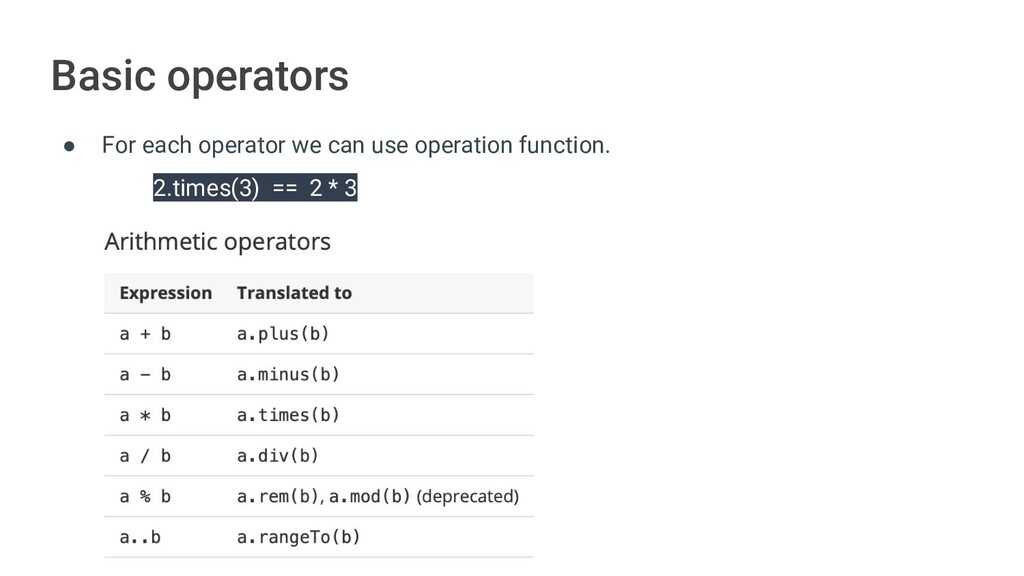Image resolution: width=1024 pixels, height=576 pixels.
Task: Click the "Translated to" column header
Action: (294, 293)
